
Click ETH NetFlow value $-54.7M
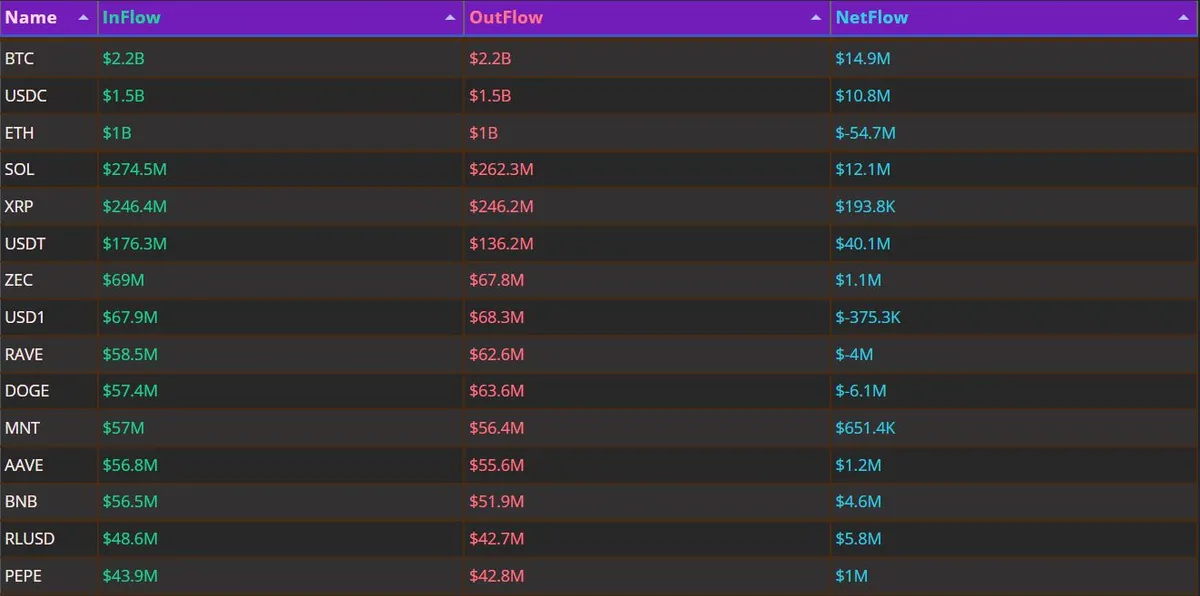[x=866, y=133]
